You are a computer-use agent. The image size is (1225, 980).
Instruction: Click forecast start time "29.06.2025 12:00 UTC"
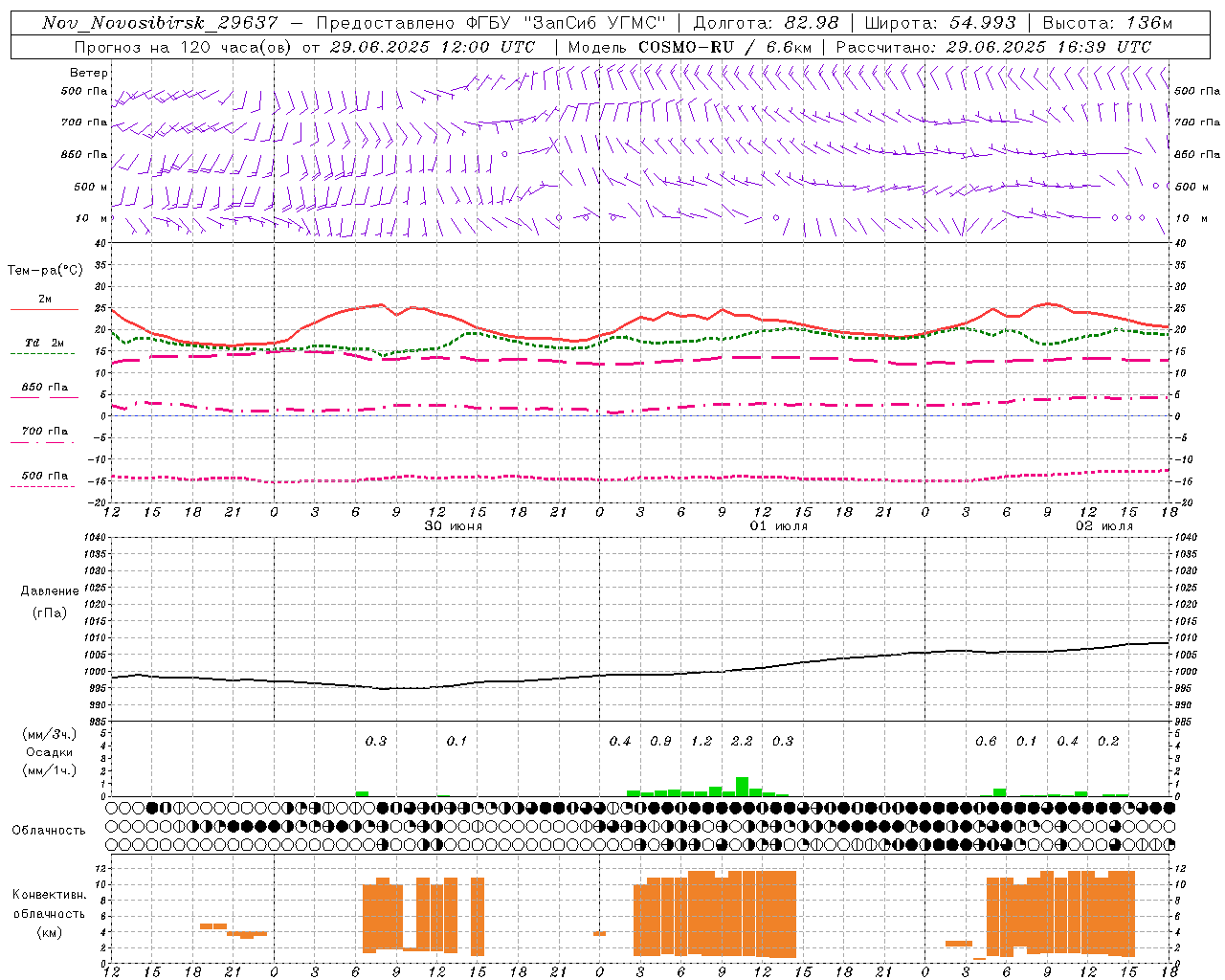tap(432, 47)
